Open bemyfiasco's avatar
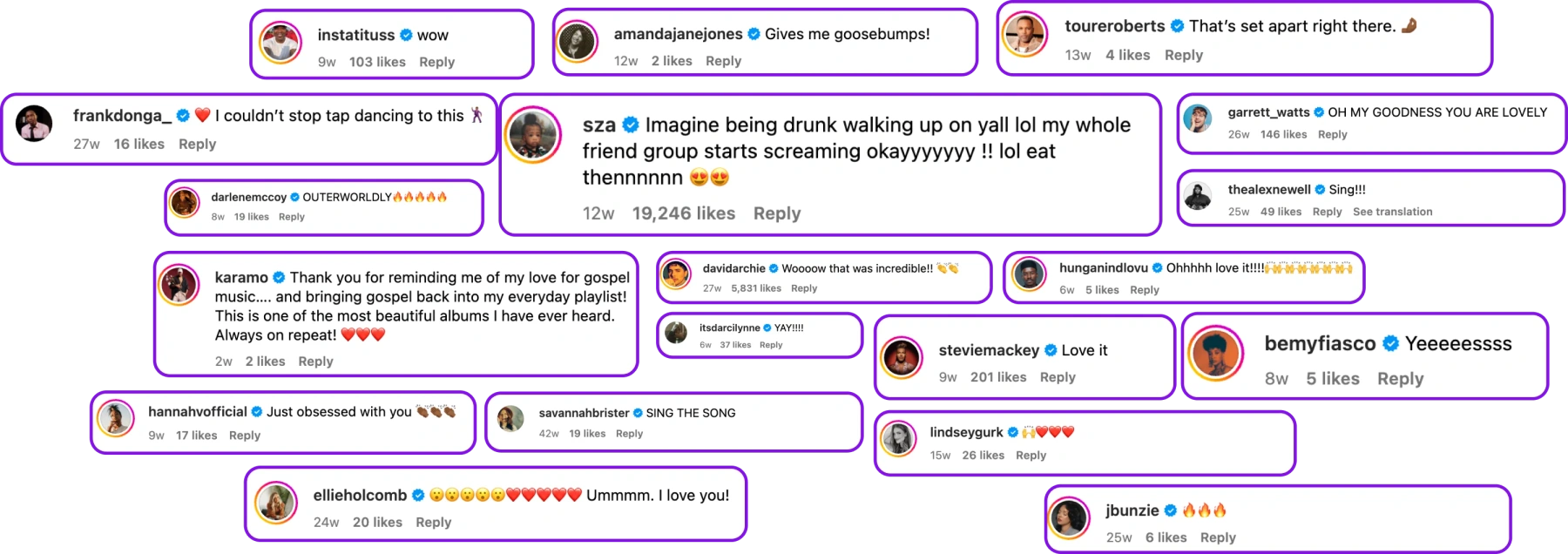The image size is (1568, 554). coord(1215,354)
